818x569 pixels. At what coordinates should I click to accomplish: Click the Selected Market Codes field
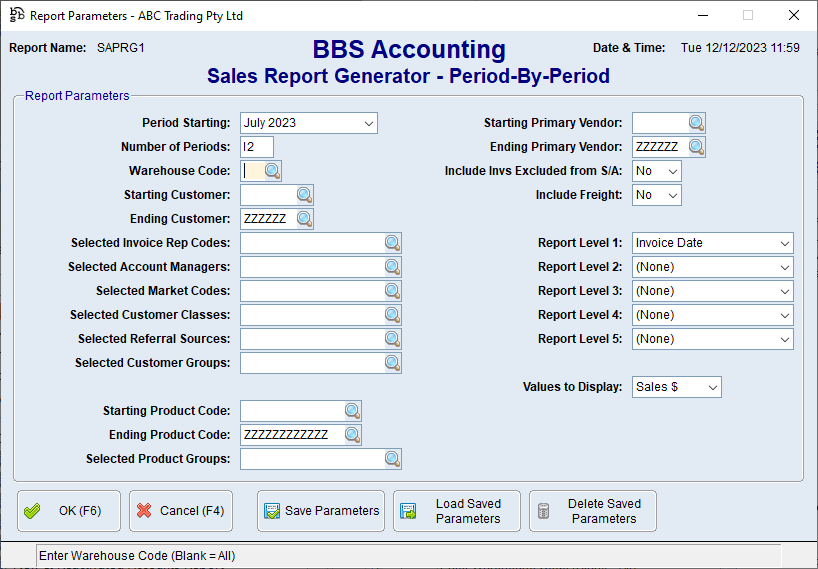click(x=313, y=291)
